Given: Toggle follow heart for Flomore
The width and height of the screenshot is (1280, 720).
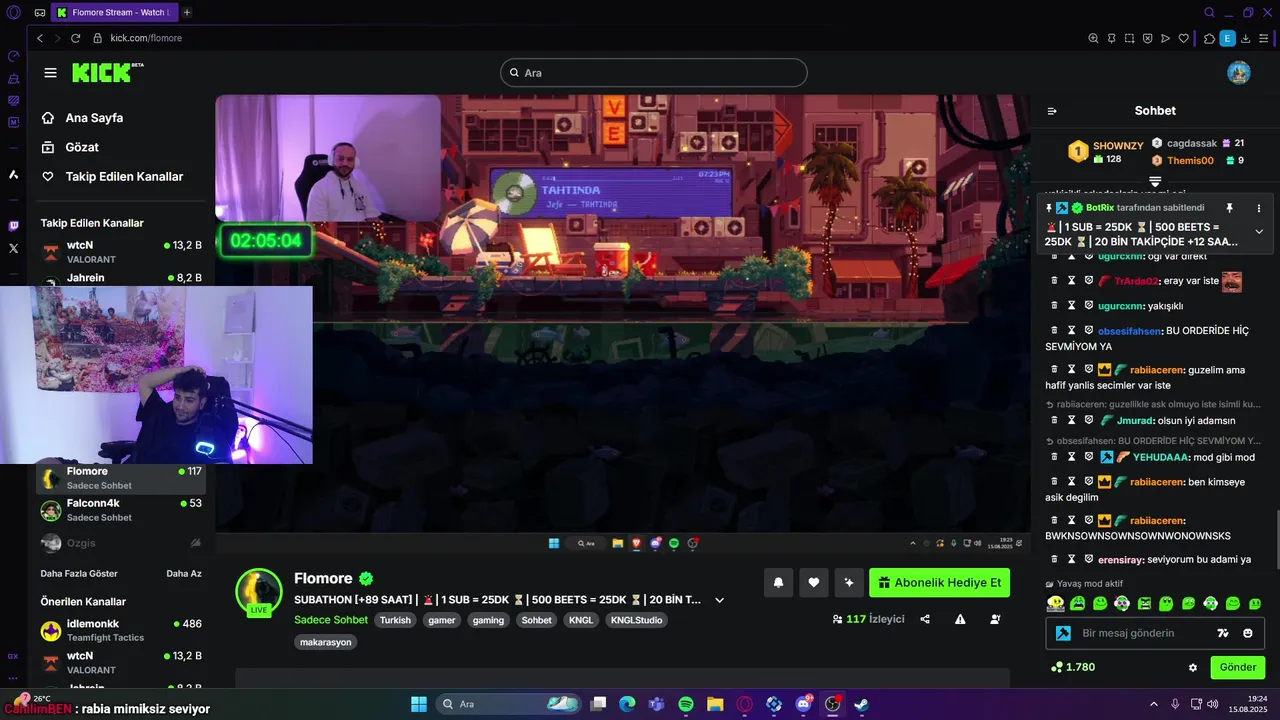Looking at the screenshot, I should (814, 583).
